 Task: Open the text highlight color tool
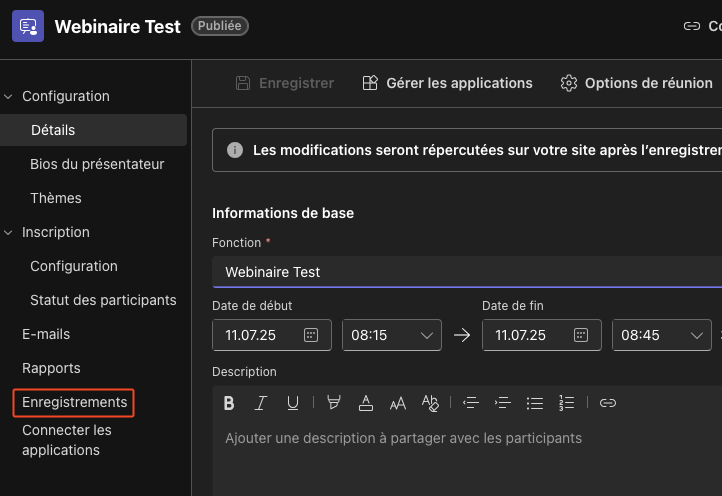click(334, 403)
